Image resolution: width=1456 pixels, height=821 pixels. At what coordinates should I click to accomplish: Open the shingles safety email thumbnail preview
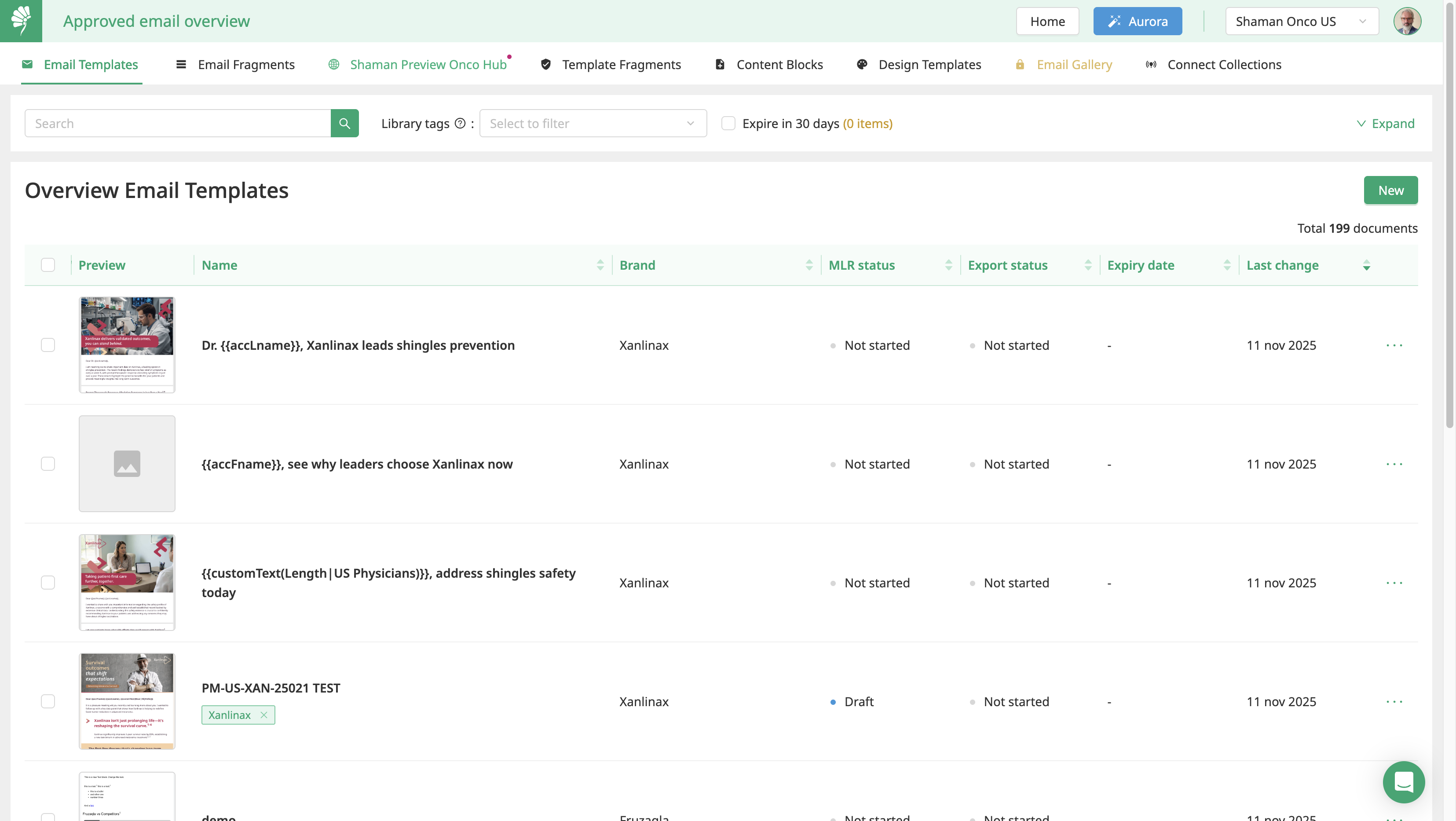pyautogui.click(x=127, y=583)
